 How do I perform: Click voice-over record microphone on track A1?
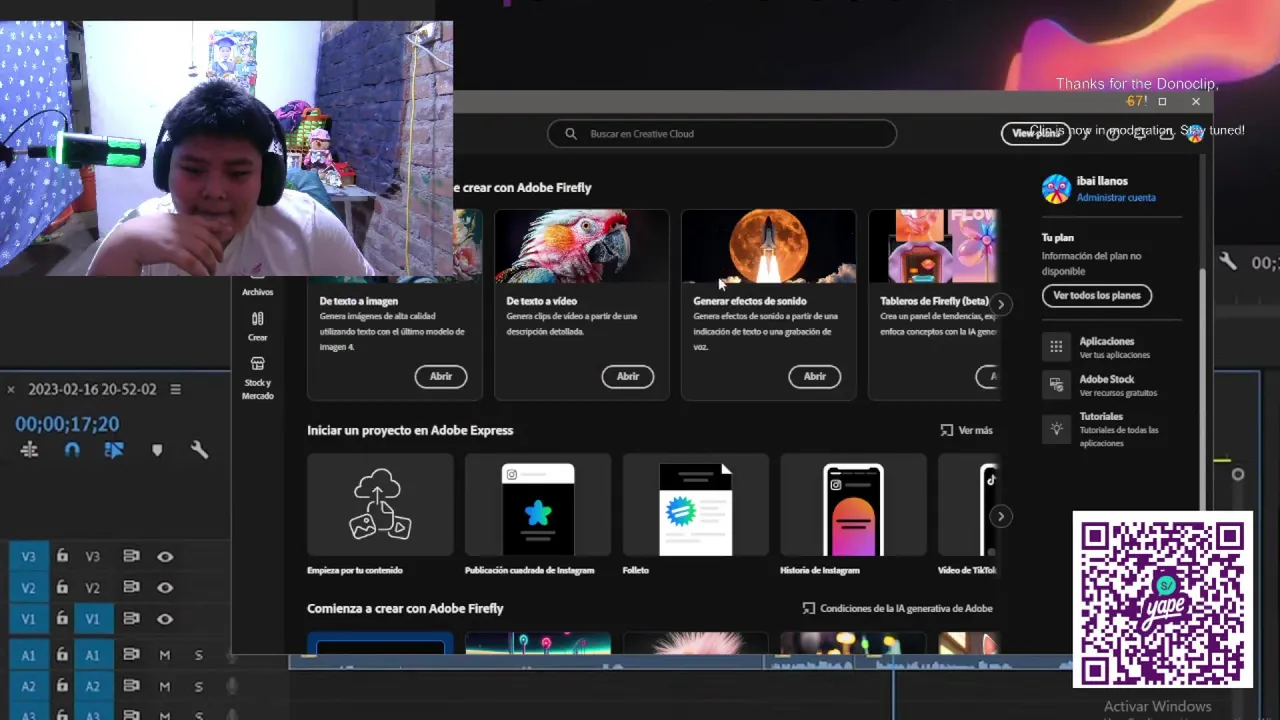click(232, 656)
